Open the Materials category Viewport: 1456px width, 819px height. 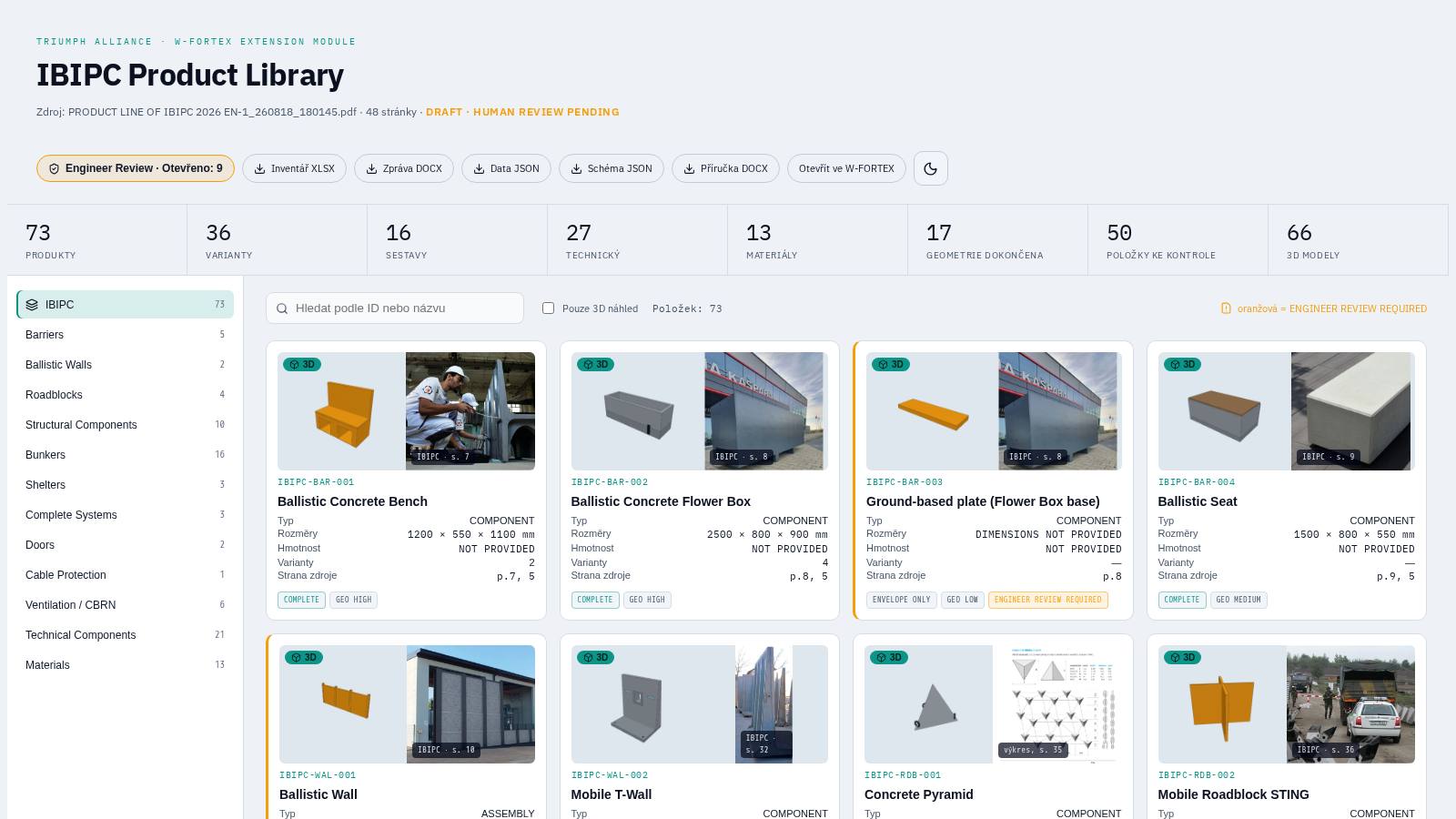tap(125, 665)
